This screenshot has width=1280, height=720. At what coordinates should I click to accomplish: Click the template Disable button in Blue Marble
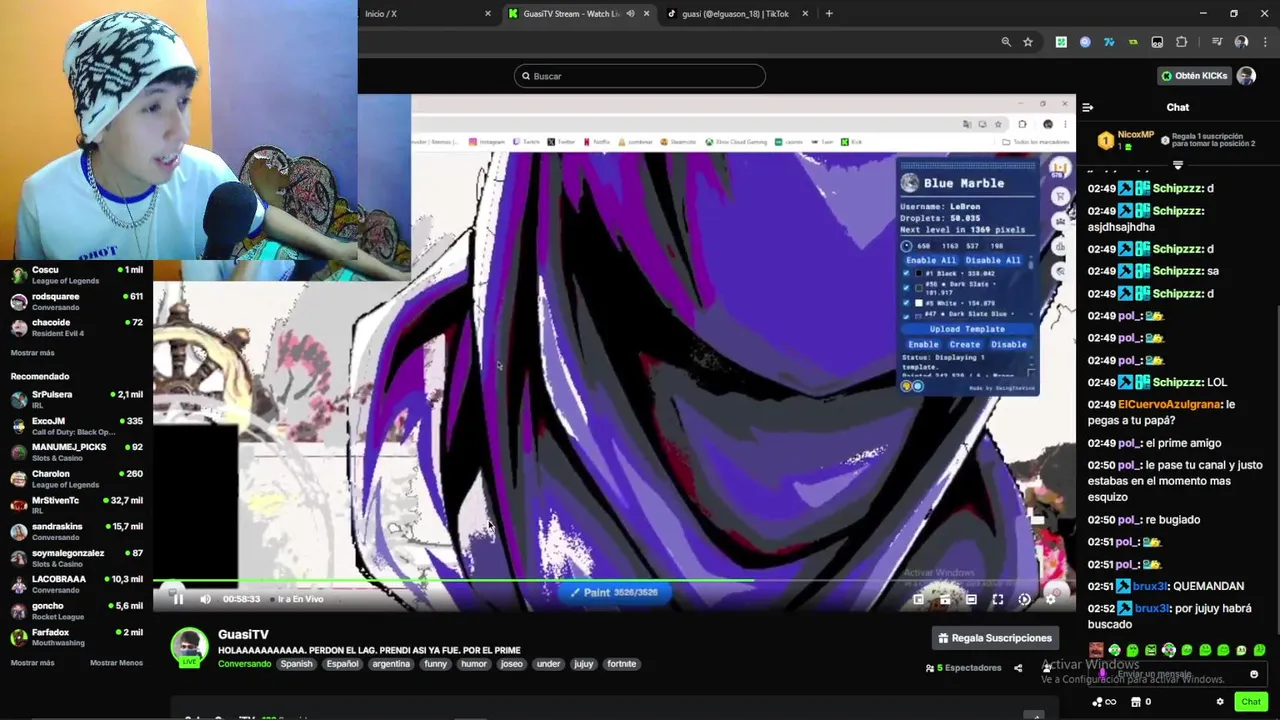point(1008,344)
